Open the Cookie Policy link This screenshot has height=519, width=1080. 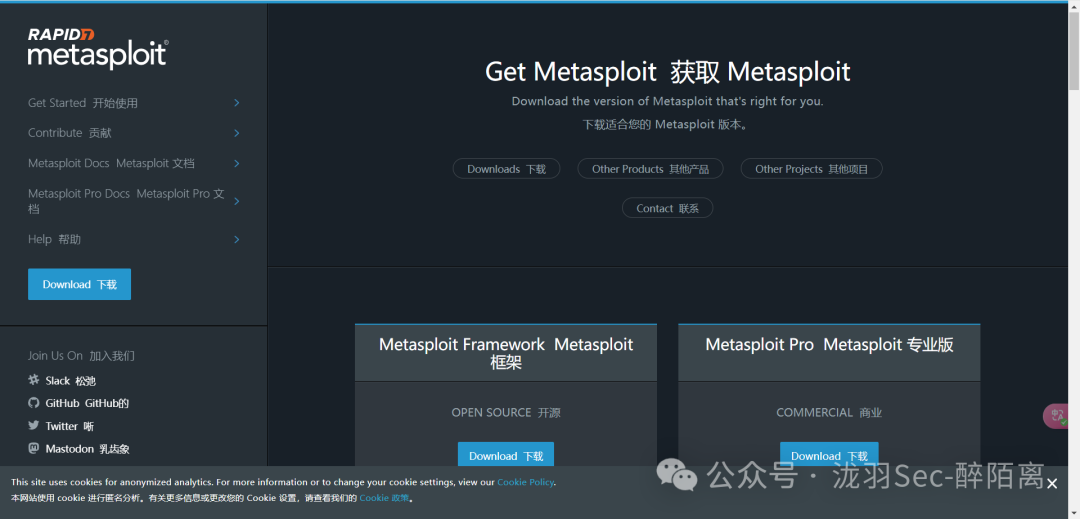(526, 483)
